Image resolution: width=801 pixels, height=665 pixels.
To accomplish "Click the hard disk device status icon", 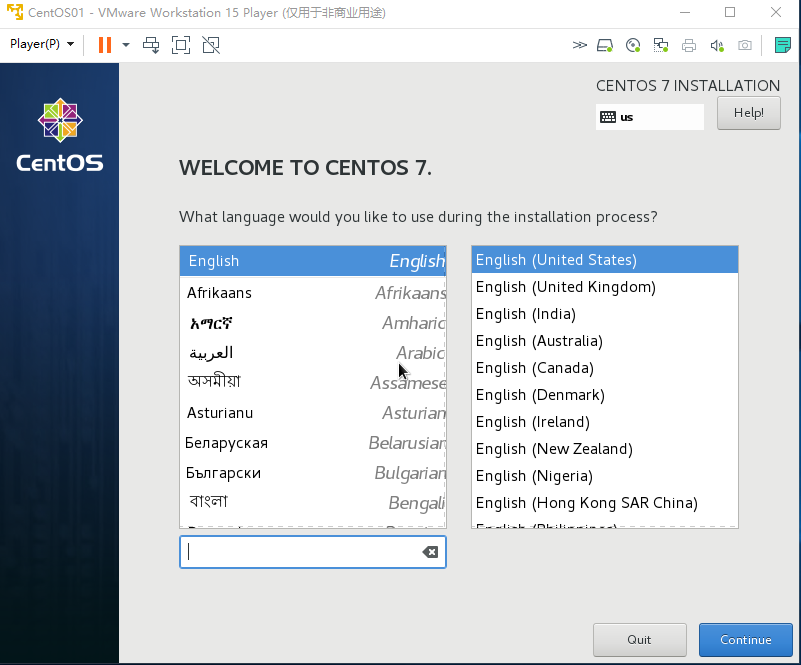I will pyautogui.click(x=604, y=45).
